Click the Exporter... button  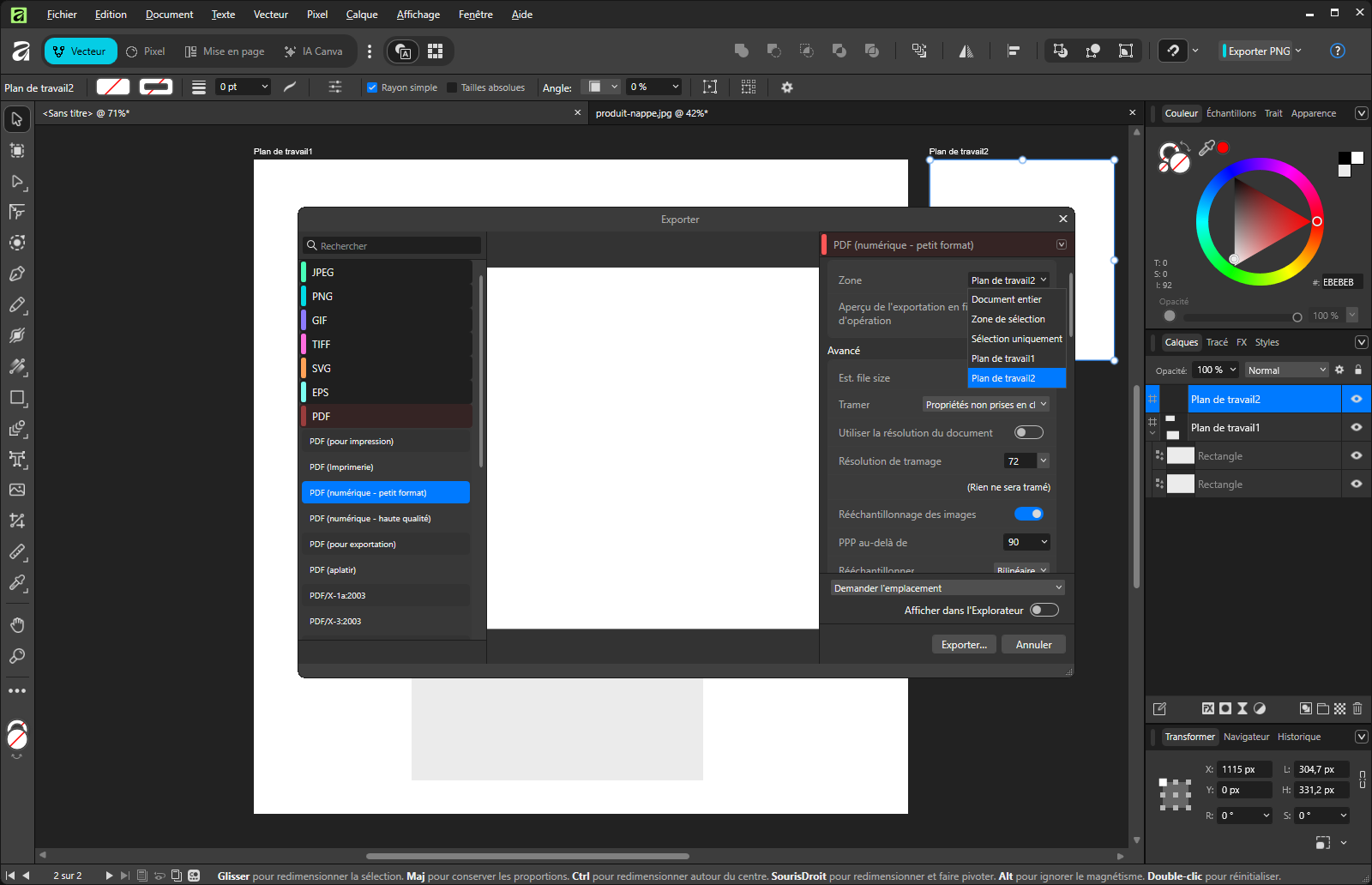(x=964, y=645)
